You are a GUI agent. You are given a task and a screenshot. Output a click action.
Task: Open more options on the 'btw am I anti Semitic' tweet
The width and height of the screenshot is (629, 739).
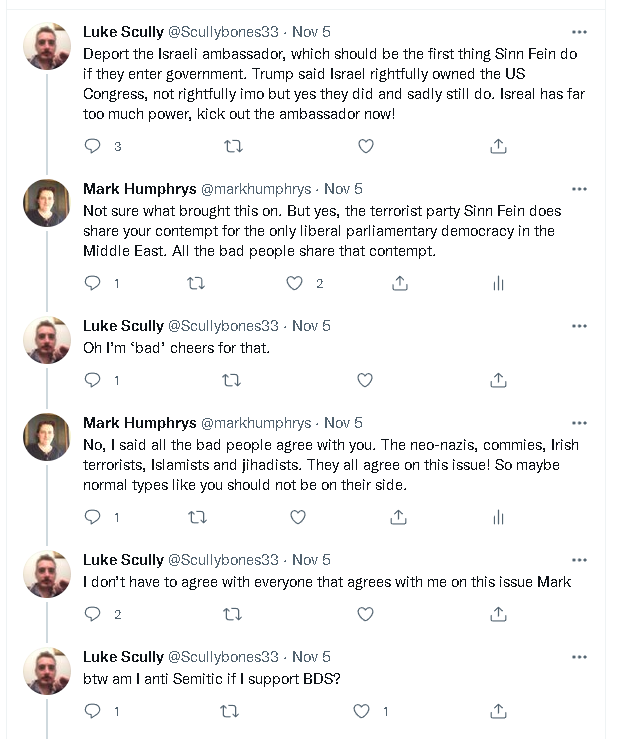tap(579, 657)
